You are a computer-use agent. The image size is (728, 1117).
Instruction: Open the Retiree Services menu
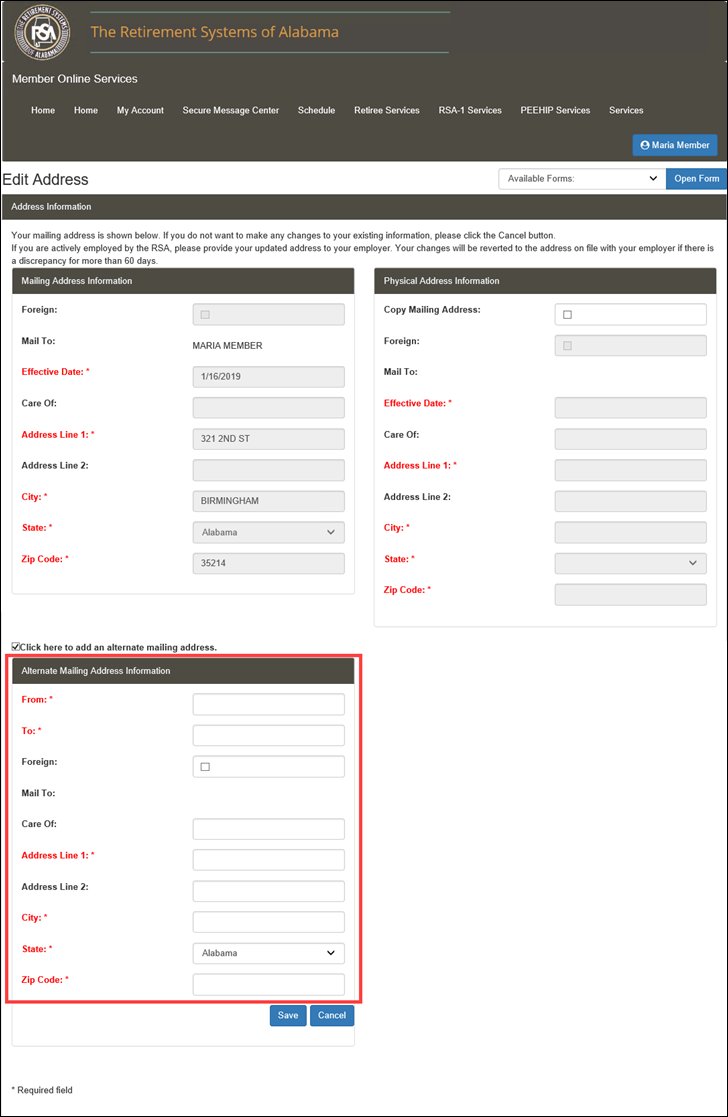[x=386, y=110]
